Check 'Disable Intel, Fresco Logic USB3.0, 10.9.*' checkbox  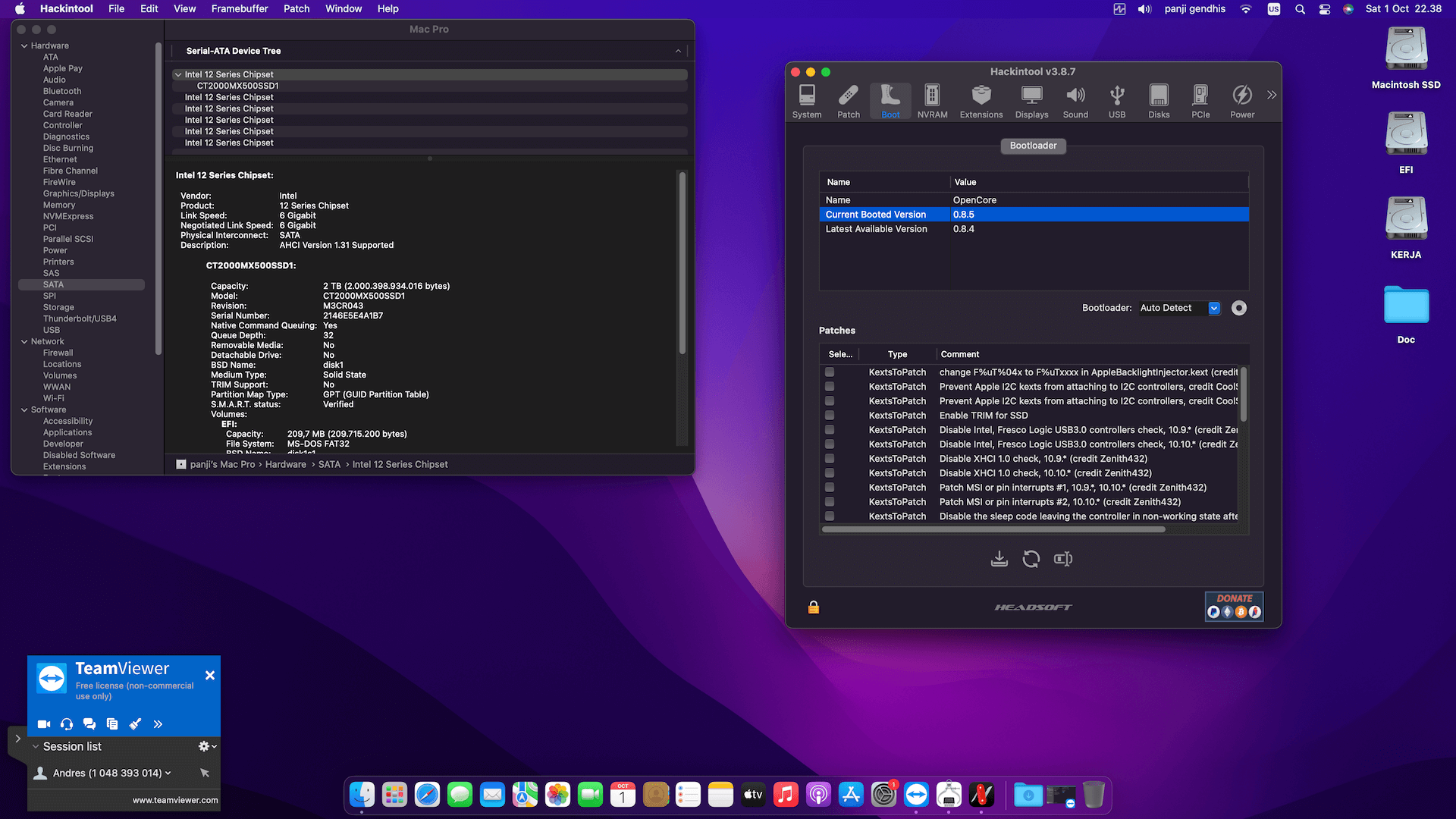click(x=830, y=430)
